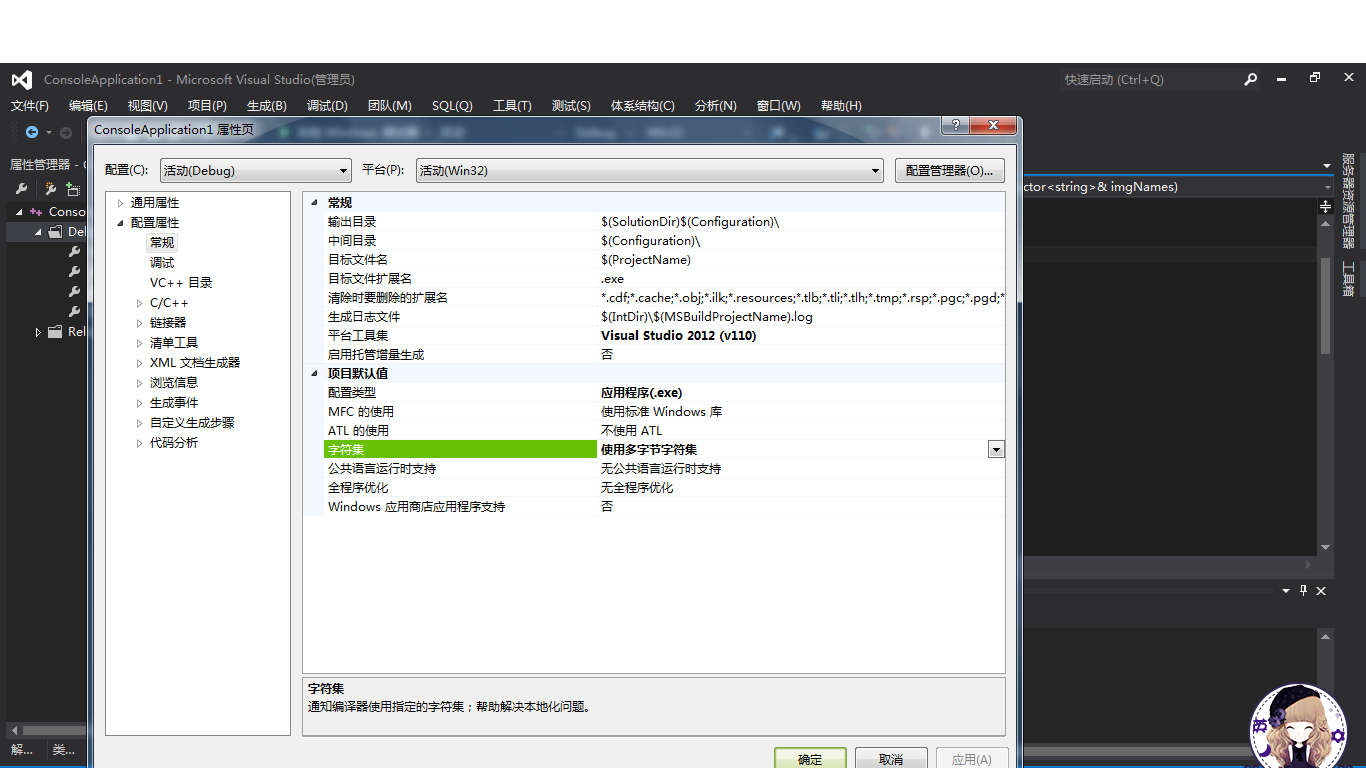Open the 编辑(E) menu

pyautogui.click(x=88, y=106)
